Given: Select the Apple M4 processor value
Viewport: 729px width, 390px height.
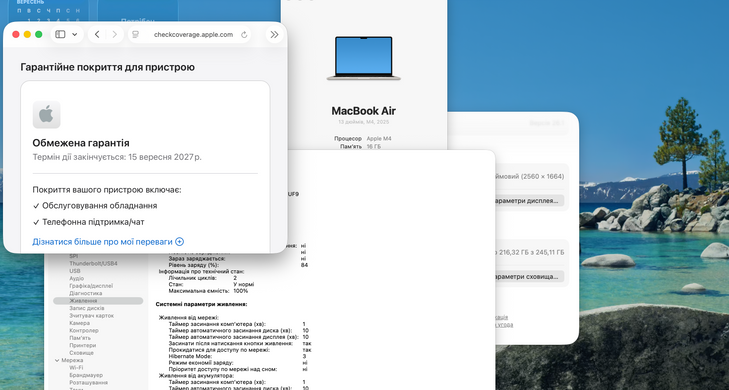Looking at the screenshot, I should pos(379,139).
